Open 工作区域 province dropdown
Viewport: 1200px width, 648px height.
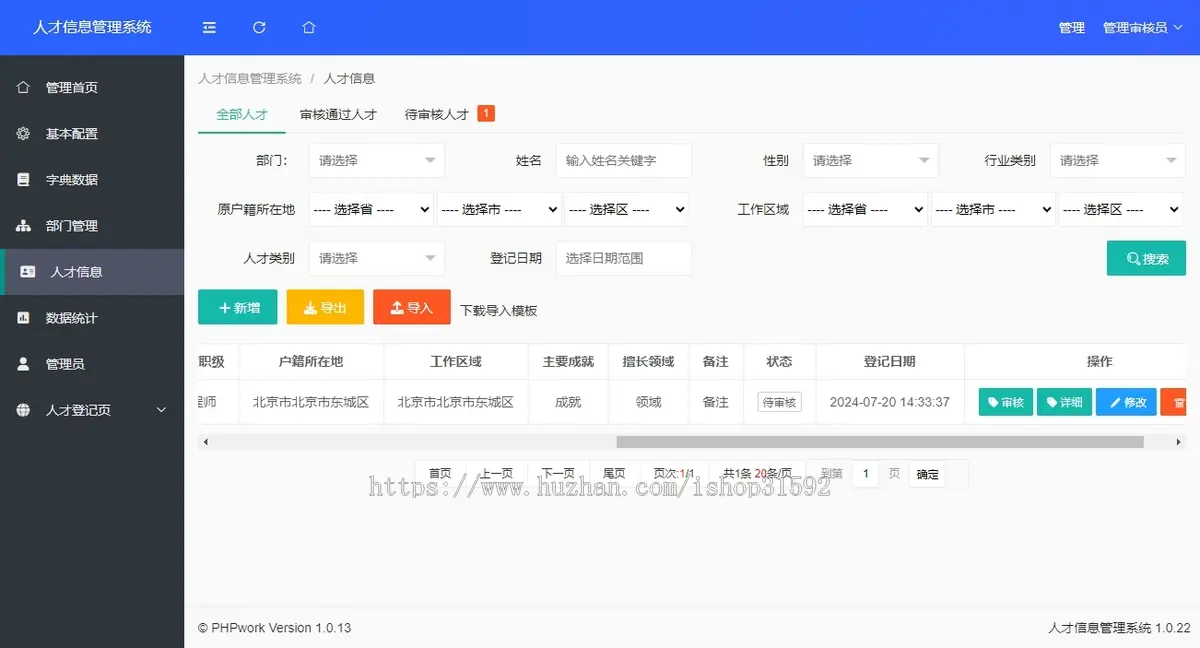(x=865, y=209)
